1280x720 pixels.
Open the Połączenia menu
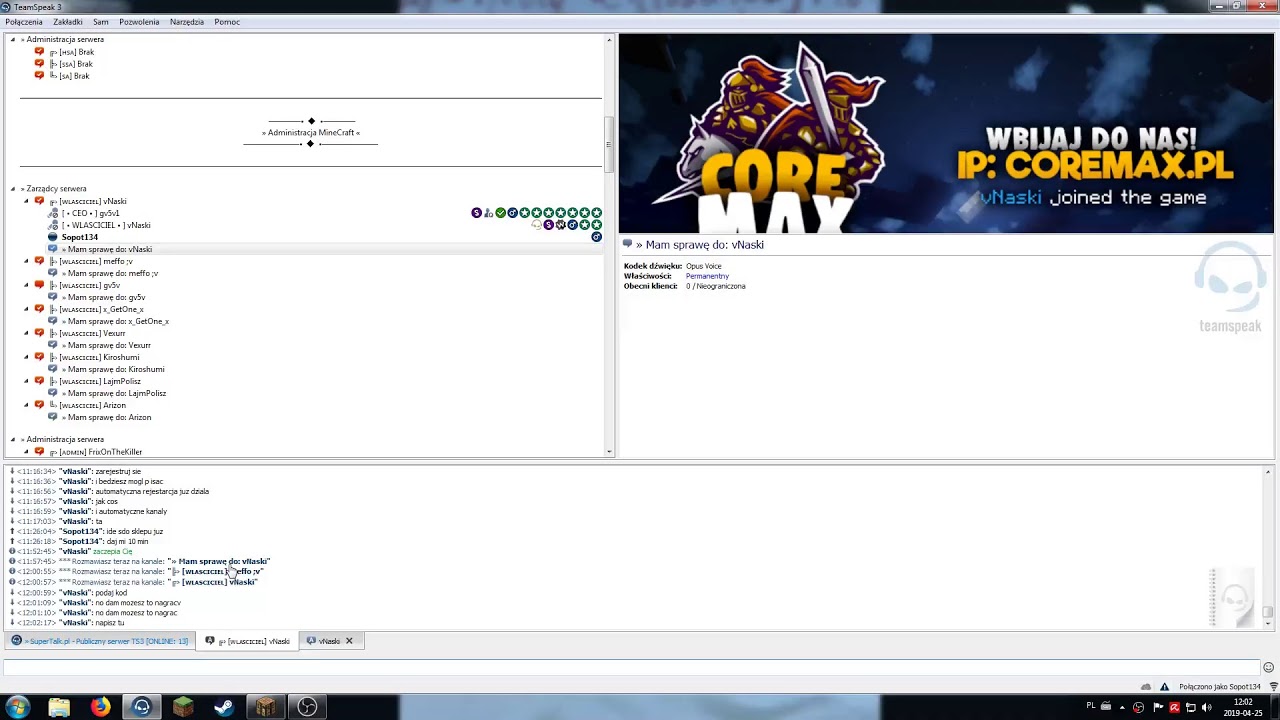click(x=24, y=22)
